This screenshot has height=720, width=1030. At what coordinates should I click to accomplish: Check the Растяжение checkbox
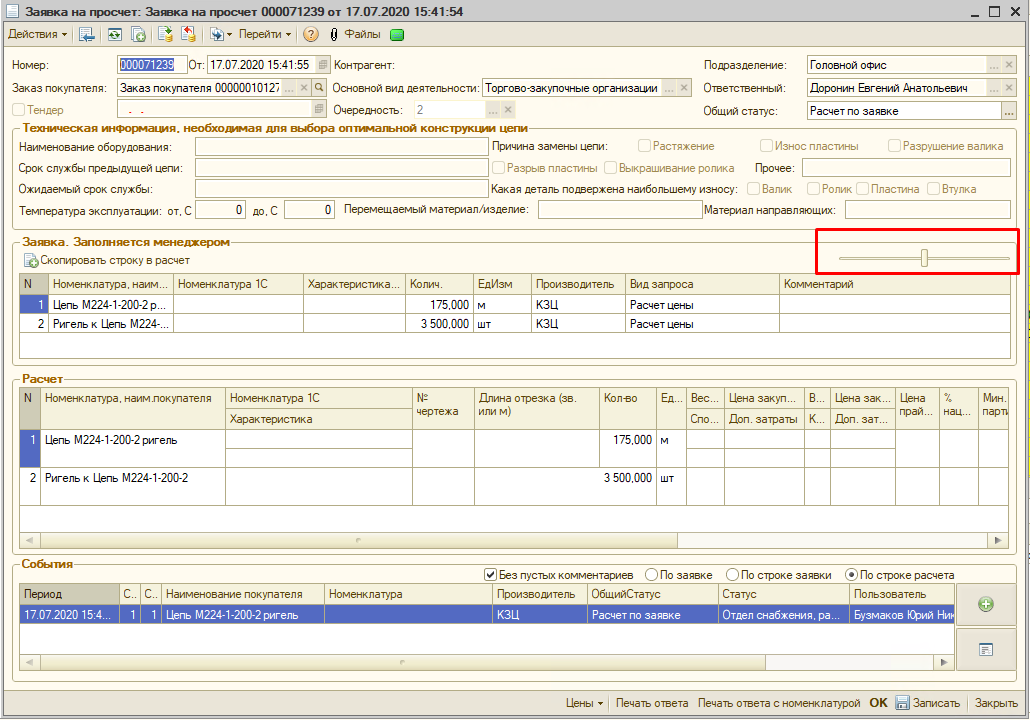point(644,146)
